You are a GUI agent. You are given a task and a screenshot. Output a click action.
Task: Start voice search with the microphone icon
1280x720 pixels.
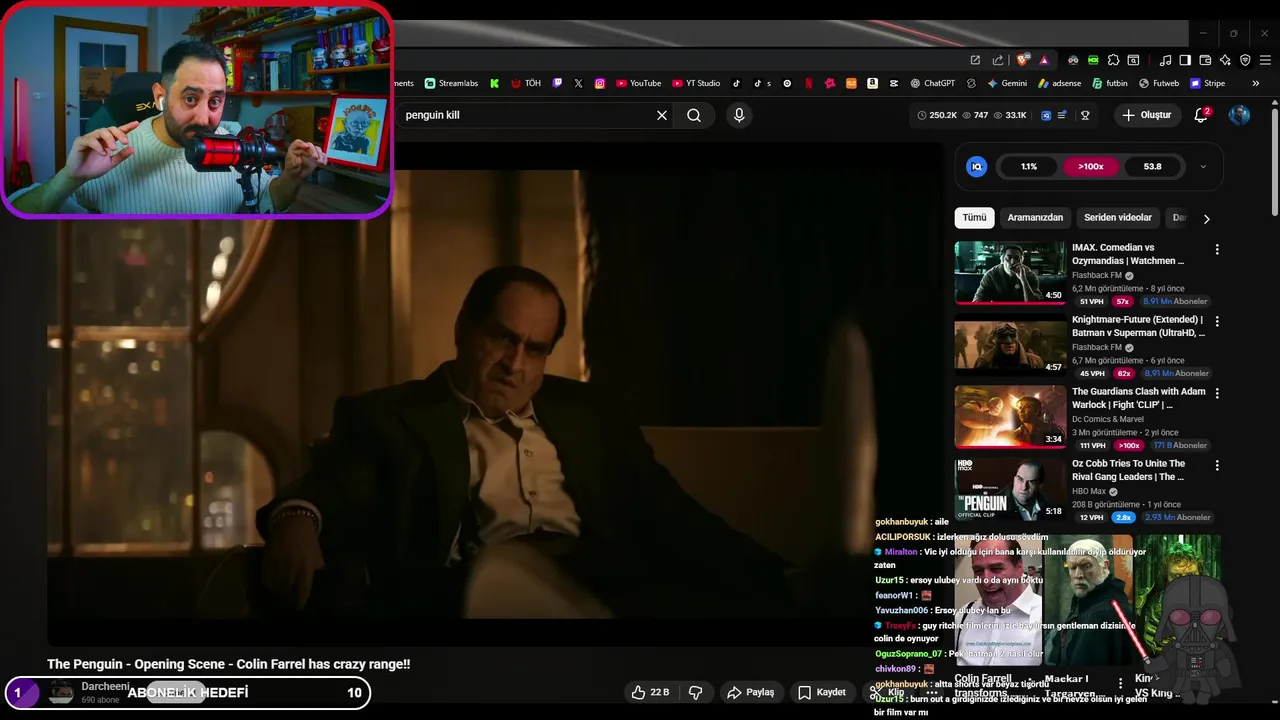coord(739,115)
